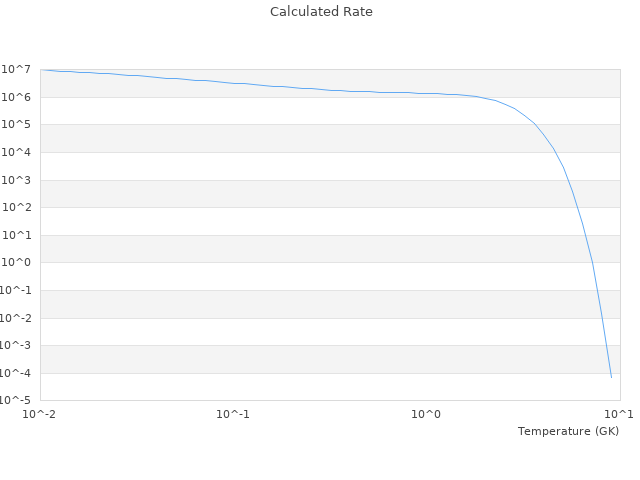Click the blue curve's lowest endpoint
Screen dimensions: 640x480
coord(611,377)
